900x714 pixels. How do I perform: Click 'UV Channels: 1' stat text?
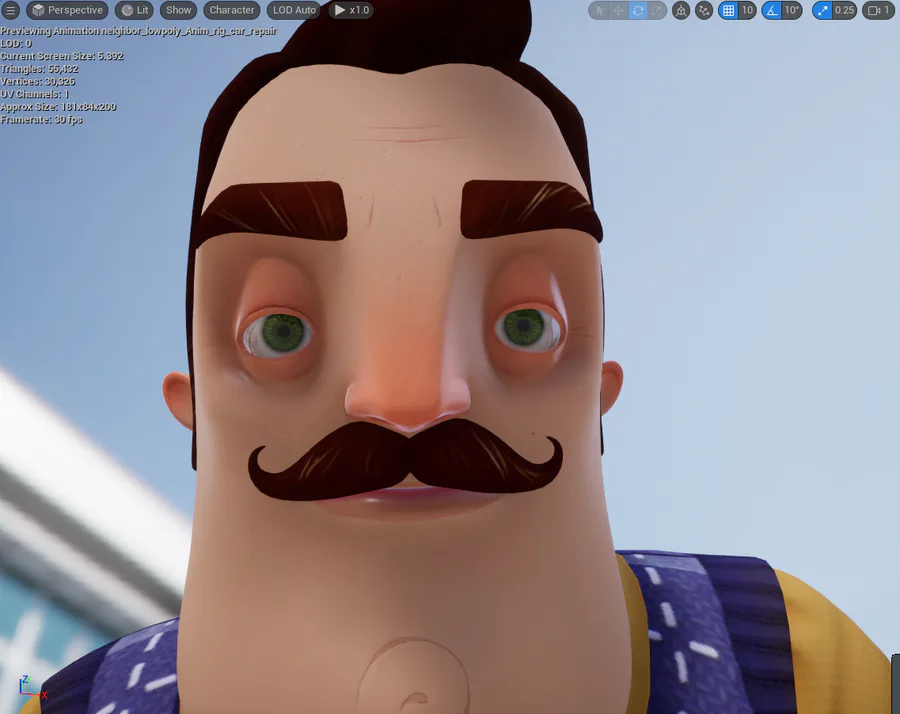pyautogui.click(x=34, y=94)
